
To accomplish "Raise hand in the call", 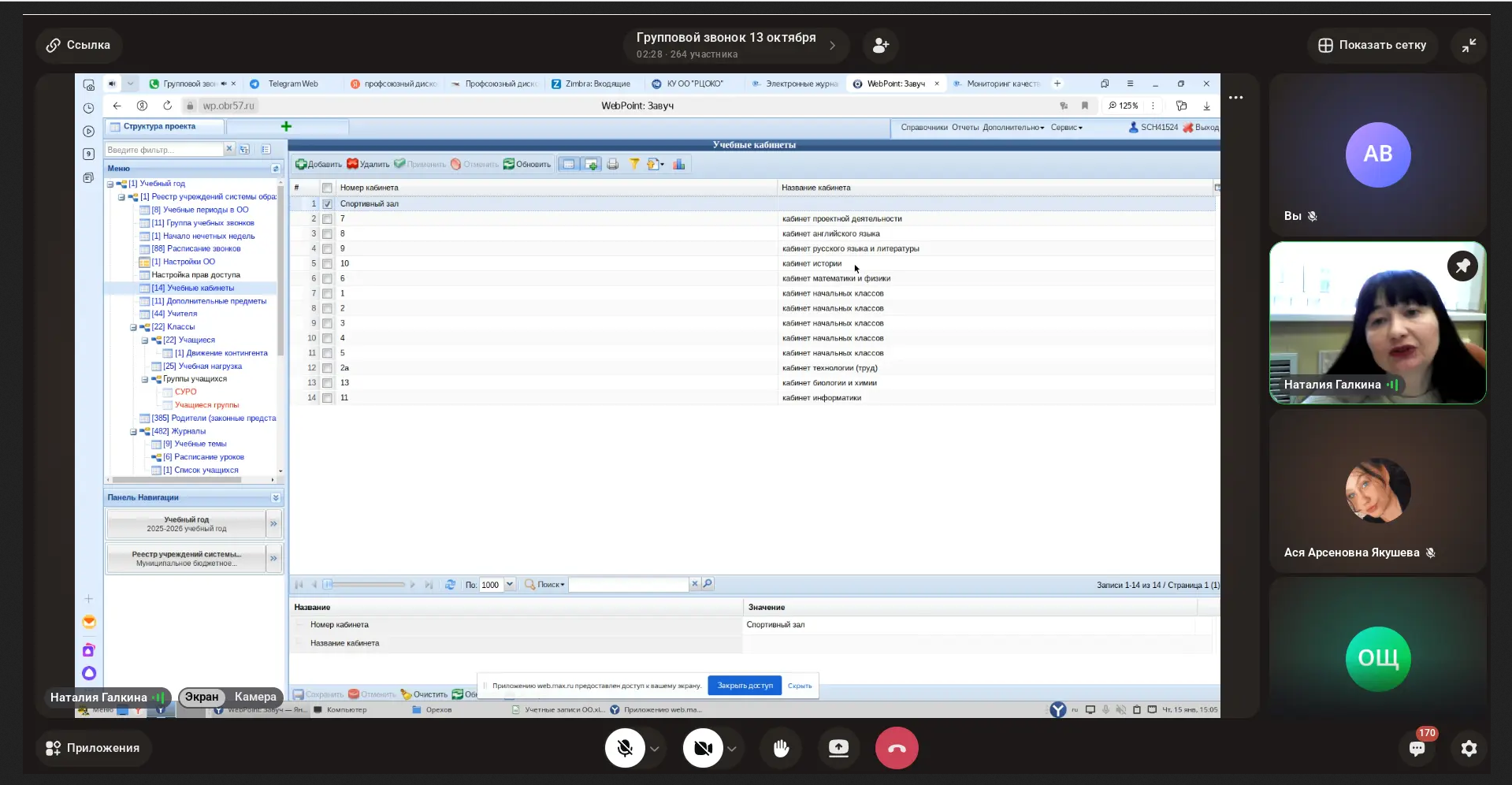I will [781, 748].
